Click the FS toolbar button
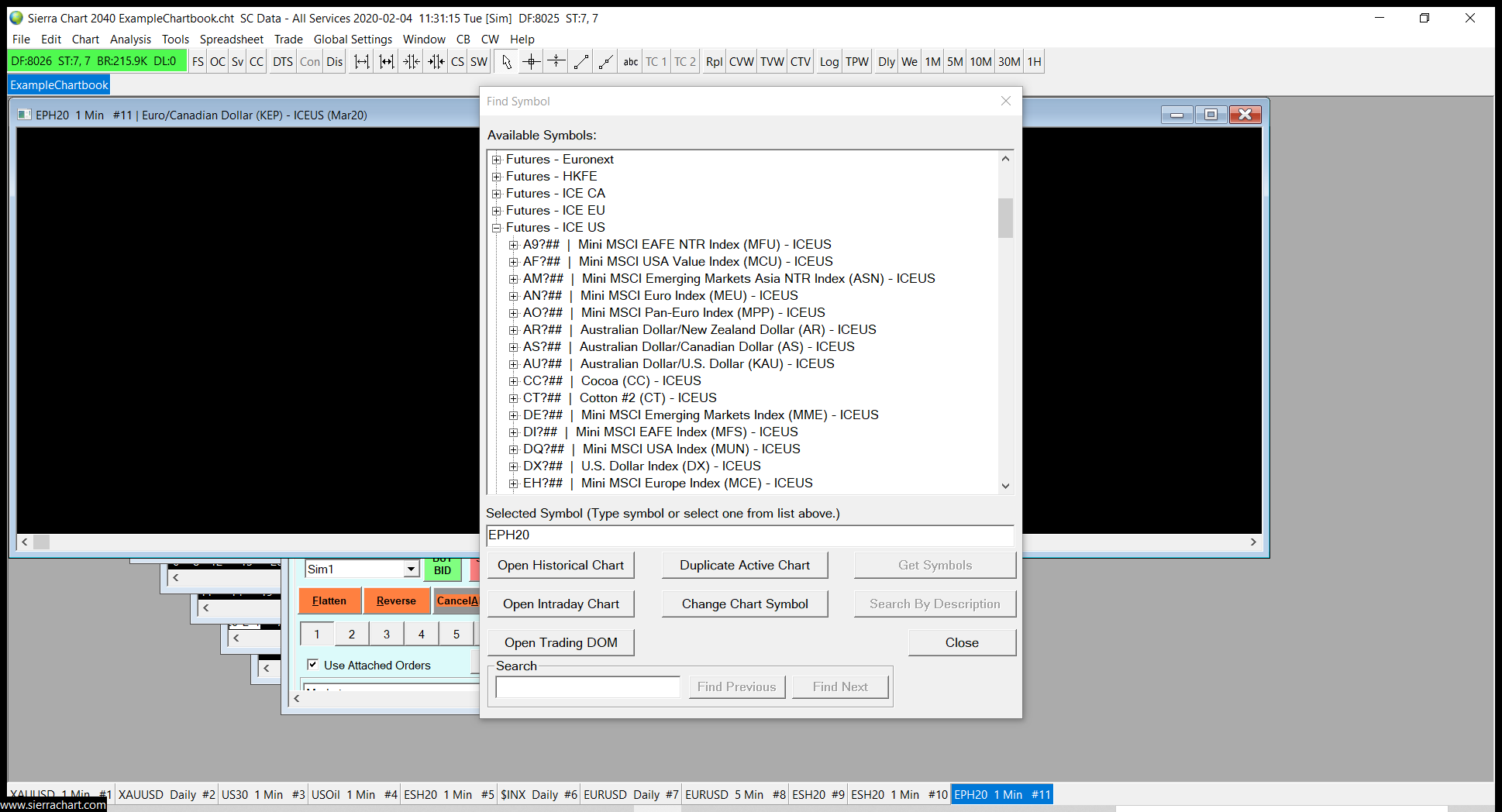The image size is (1502, 812). click(198, 62)
